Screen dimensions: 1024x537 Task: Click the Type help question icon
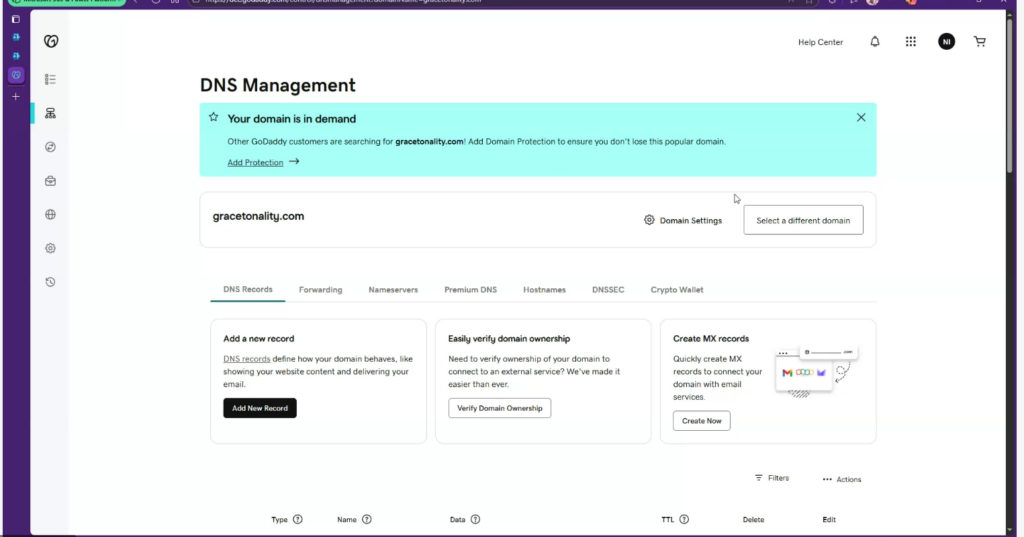298,519
